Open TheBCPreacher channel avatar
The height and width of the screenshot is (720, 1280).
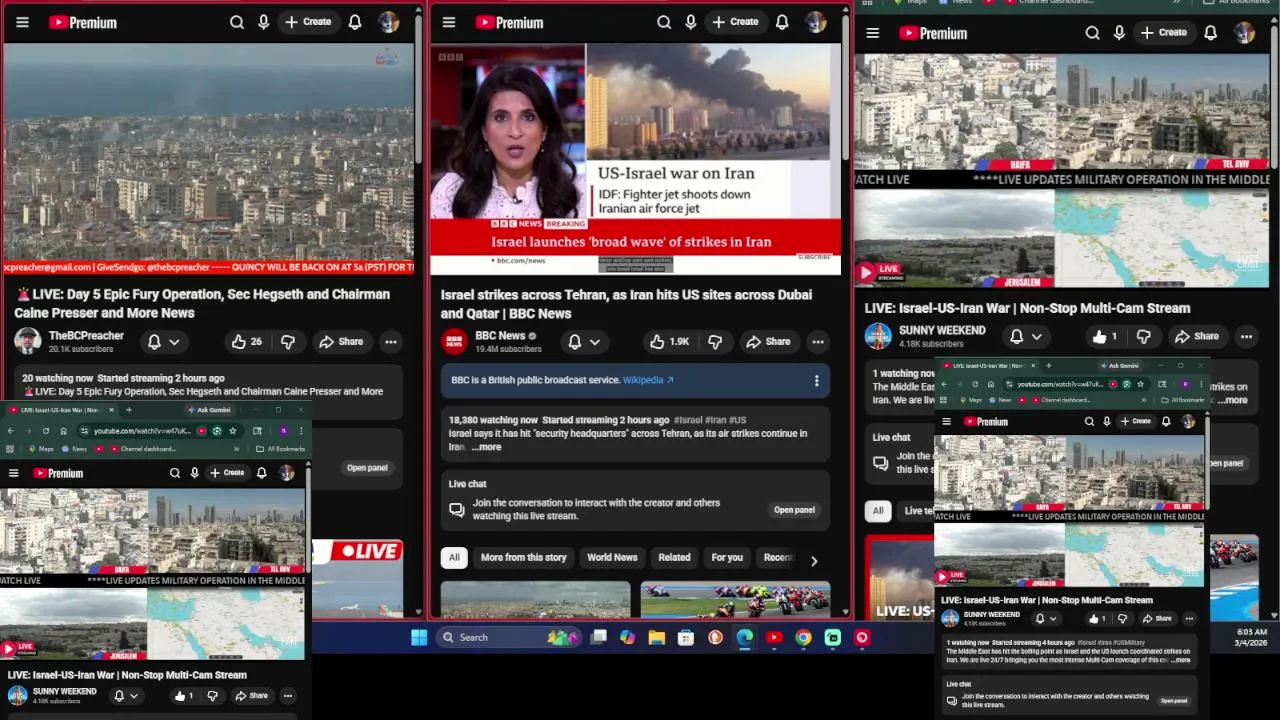[28, 341]
